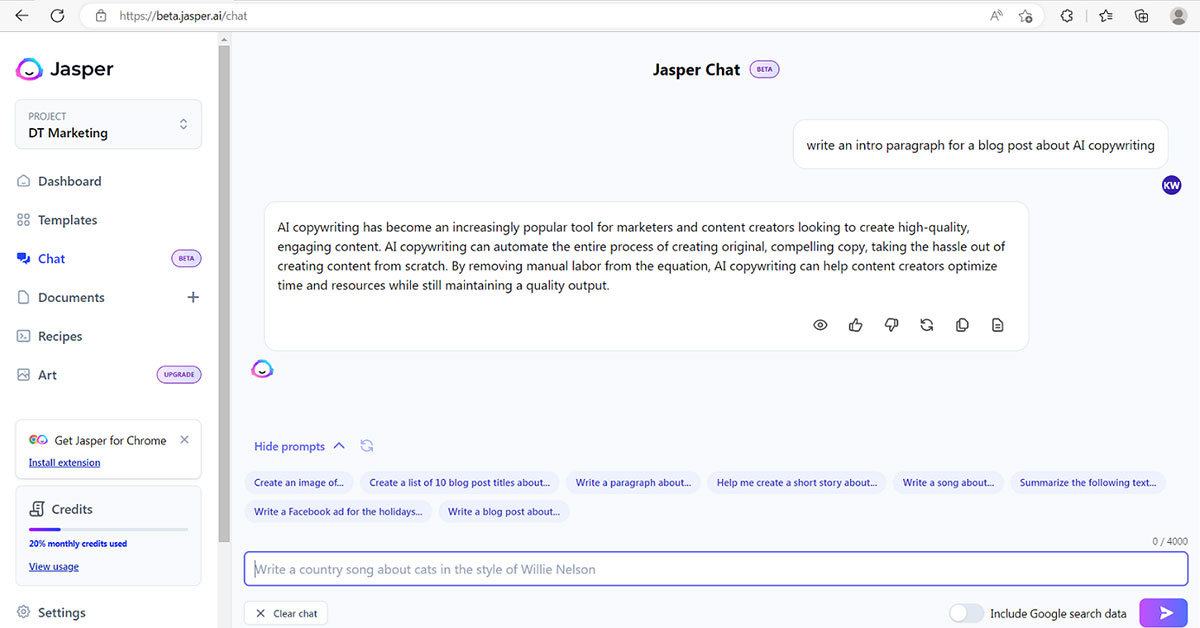Dismiss the Get Jasper for Chrome card

pyautogui.click(x=184, y=440)
